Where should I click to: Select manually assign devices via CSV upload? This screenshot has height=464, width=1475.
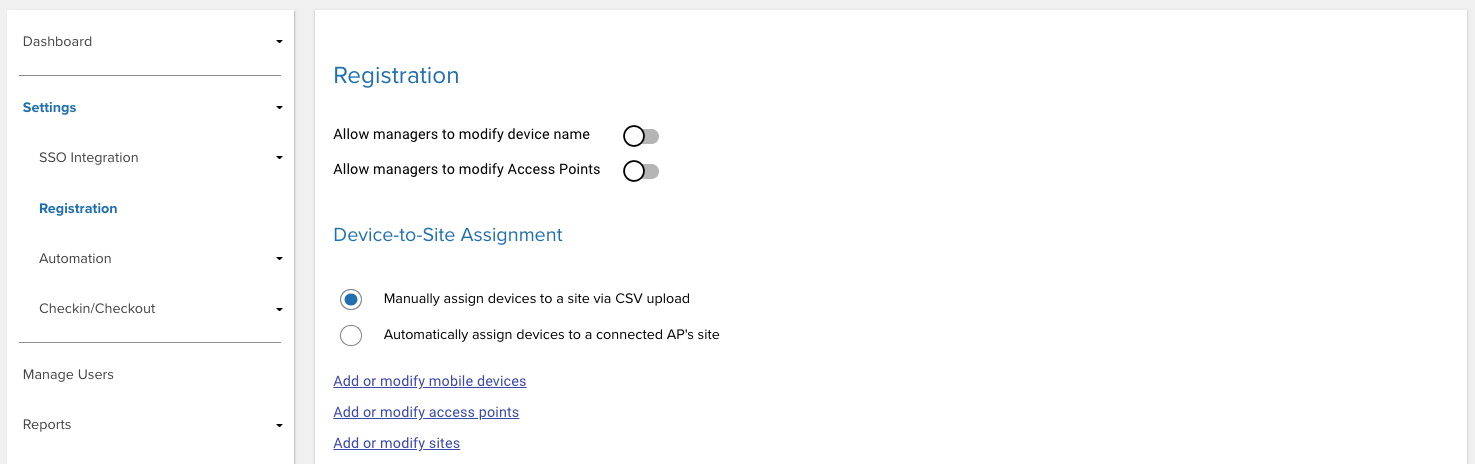(x=350, y=299)
